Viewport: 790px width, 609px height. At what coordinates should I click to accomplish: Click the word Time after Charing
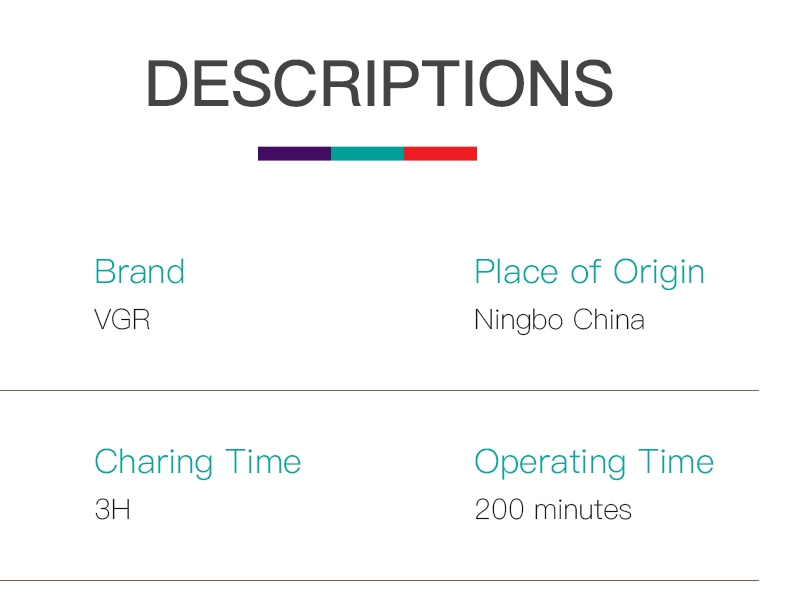pyautogui.click(x=262, y=462)
